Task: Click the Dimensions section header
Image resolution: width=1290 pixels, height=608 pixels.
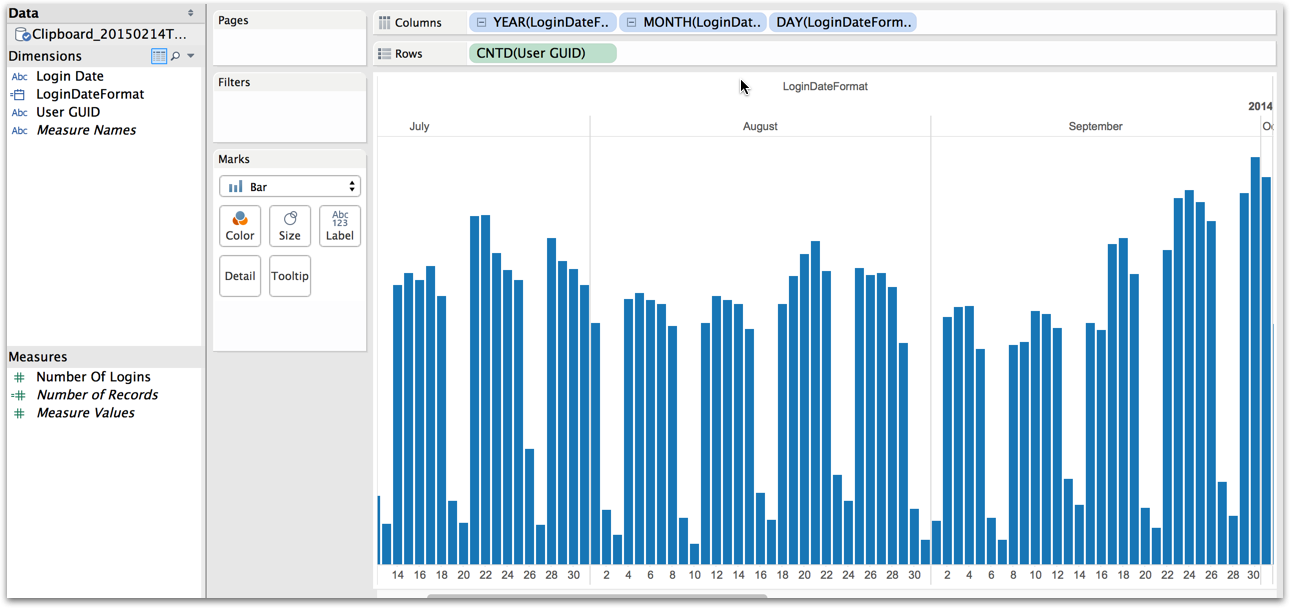Action: click(45, 56)
